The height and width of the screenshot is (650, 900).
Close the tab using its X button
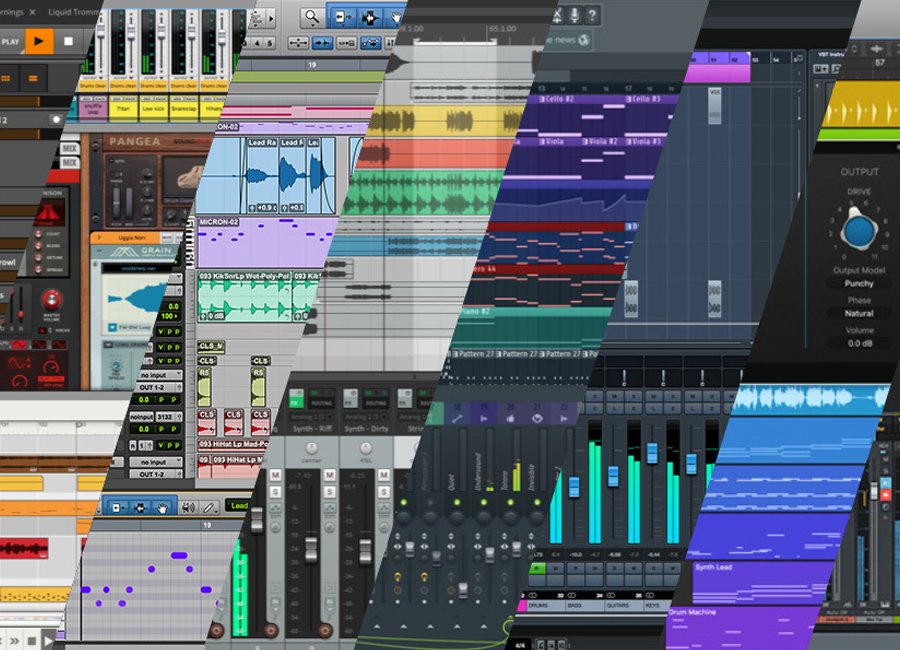(x=32, y=11)
